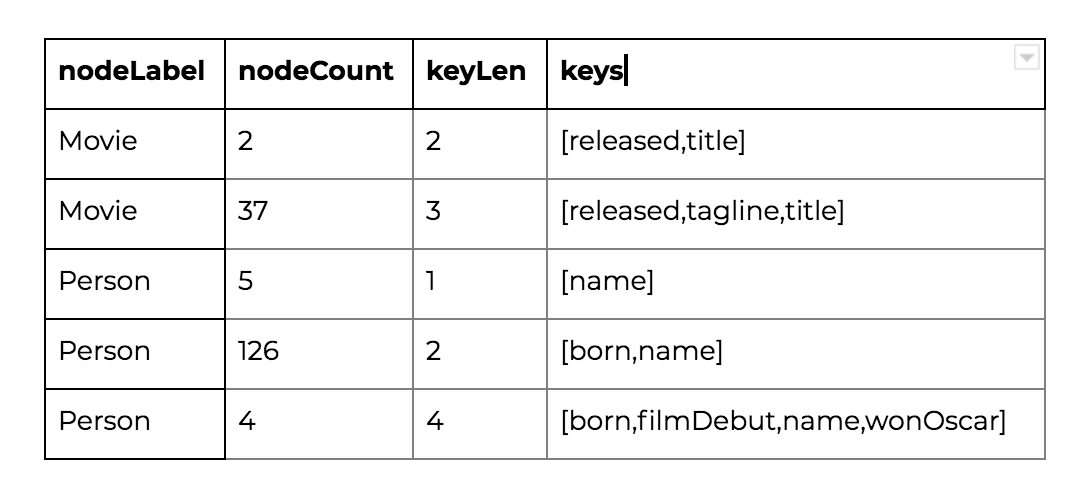Click the [released,tagline,title] cell
The width and height of the screenshot is (1076, 482).
[x=796, y=214]
